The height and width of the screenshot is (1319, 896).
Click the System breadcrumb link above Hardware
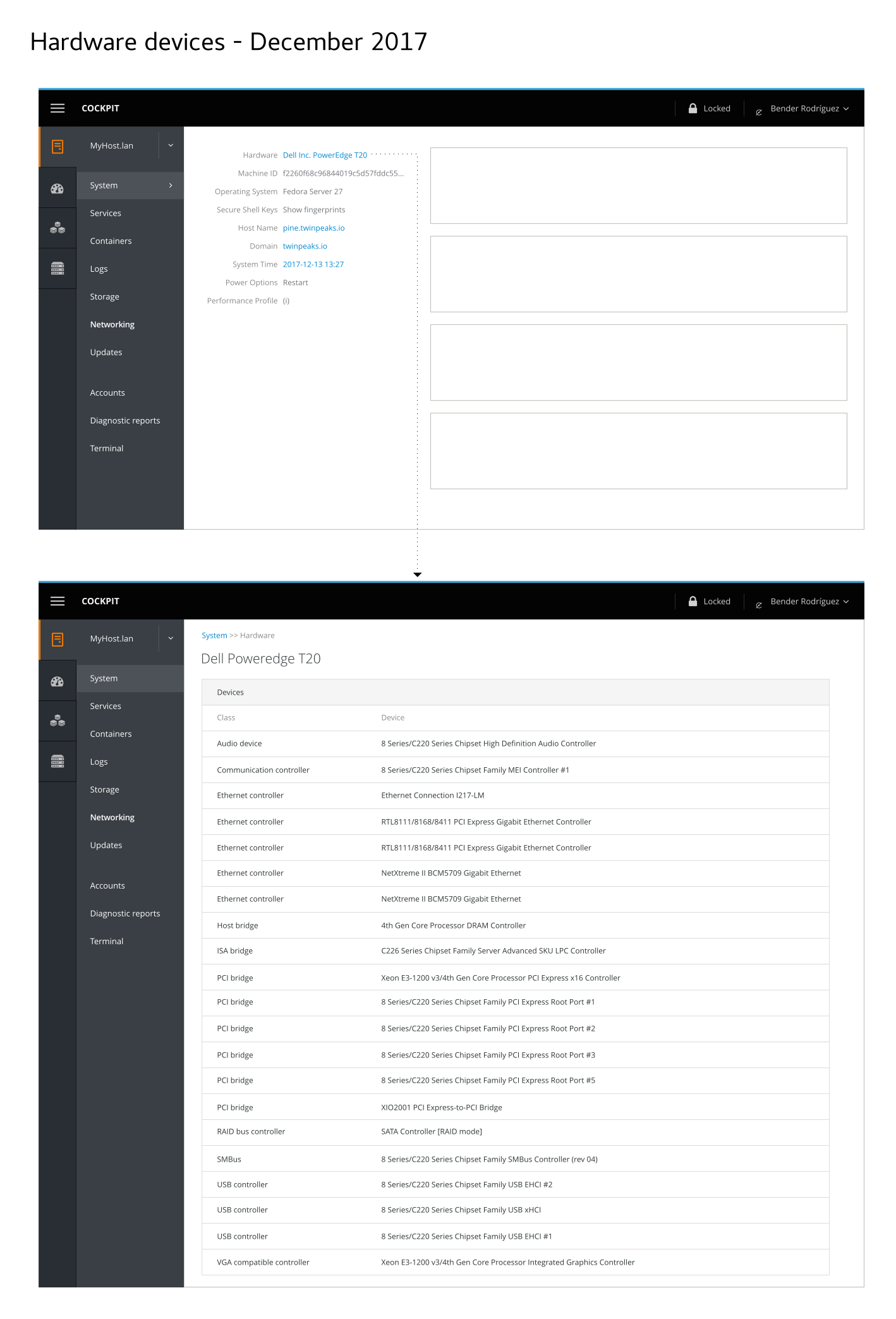pos(214,636)
